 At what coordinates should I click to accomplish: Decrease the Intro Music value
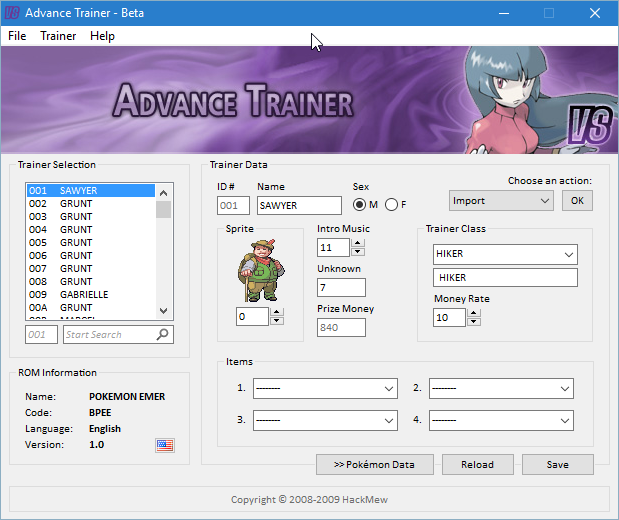click(358, 252)
